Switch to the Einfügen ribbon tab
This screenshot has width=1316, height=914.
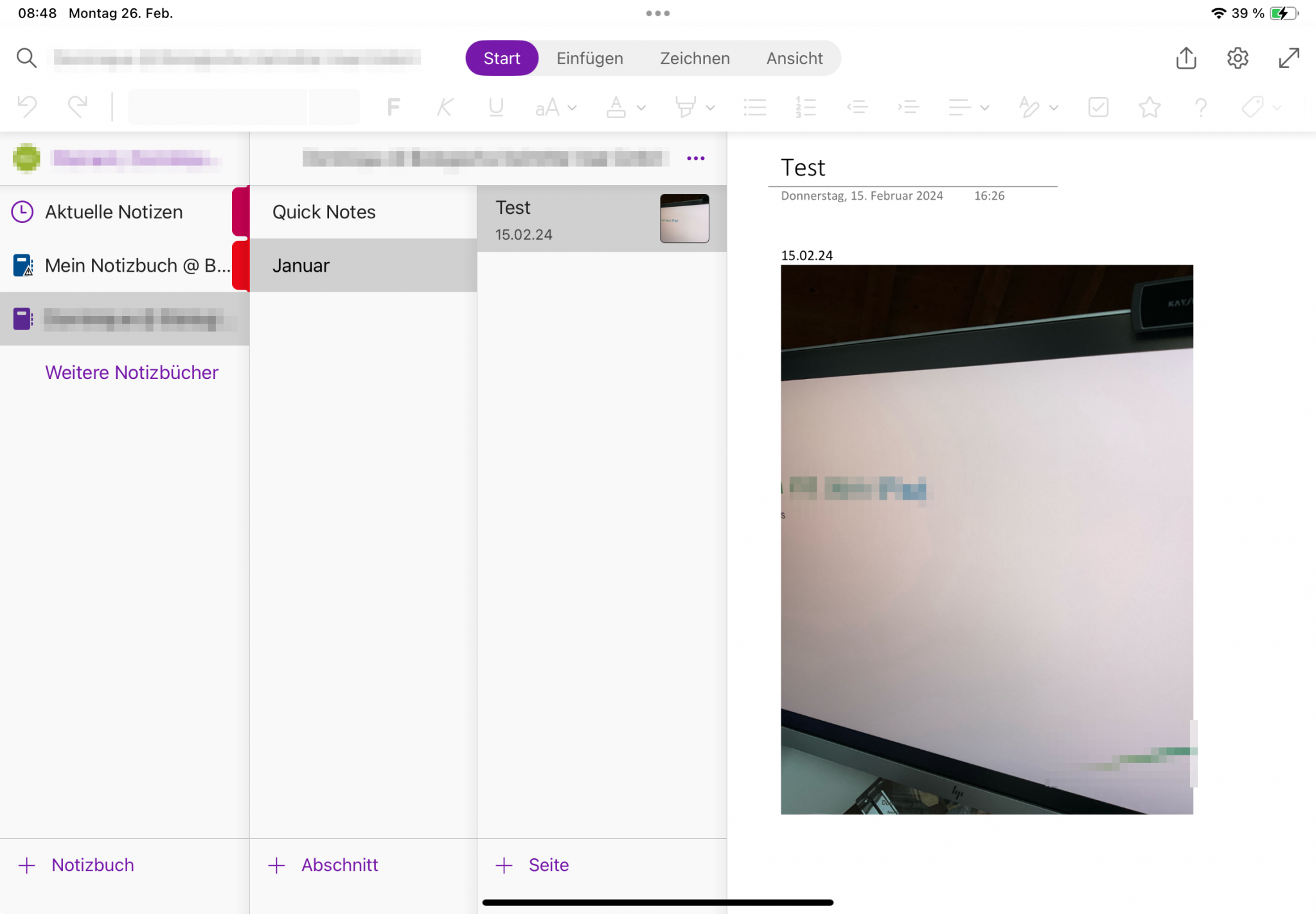[x=589, y=58]
